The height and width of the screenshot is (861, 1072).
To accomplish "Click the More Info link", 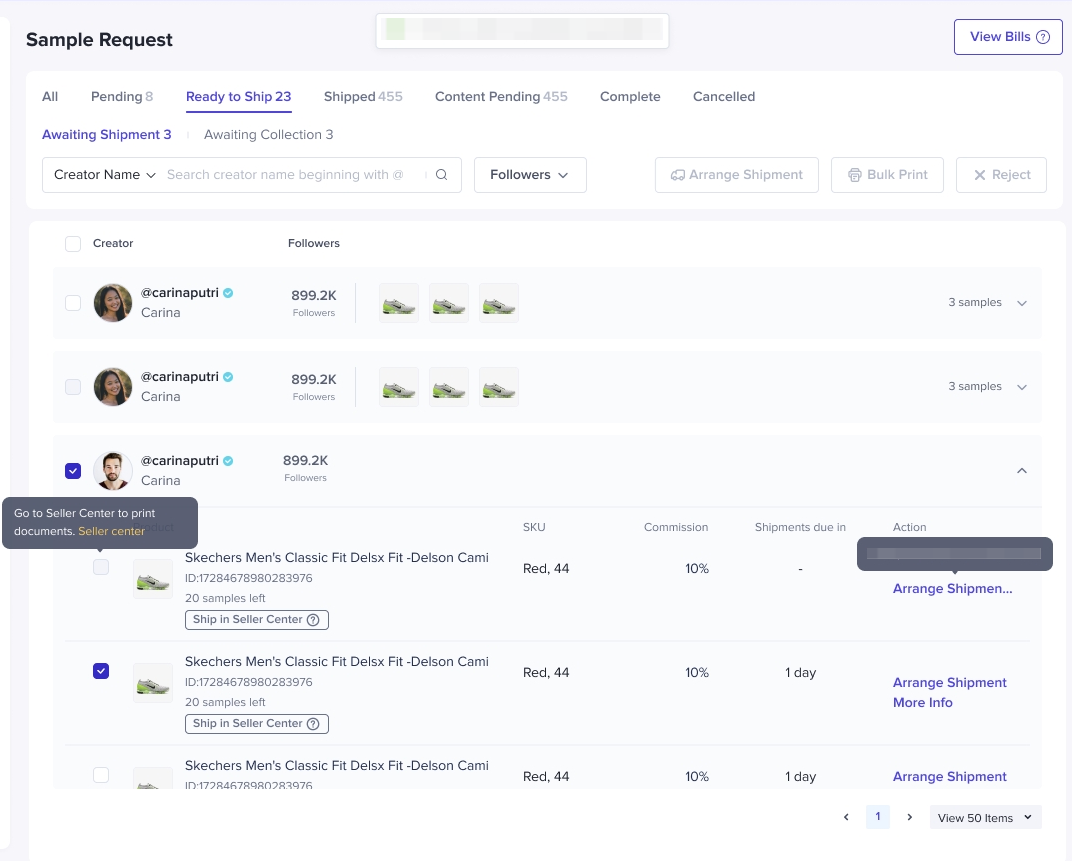I will click(x=922, y=703).
